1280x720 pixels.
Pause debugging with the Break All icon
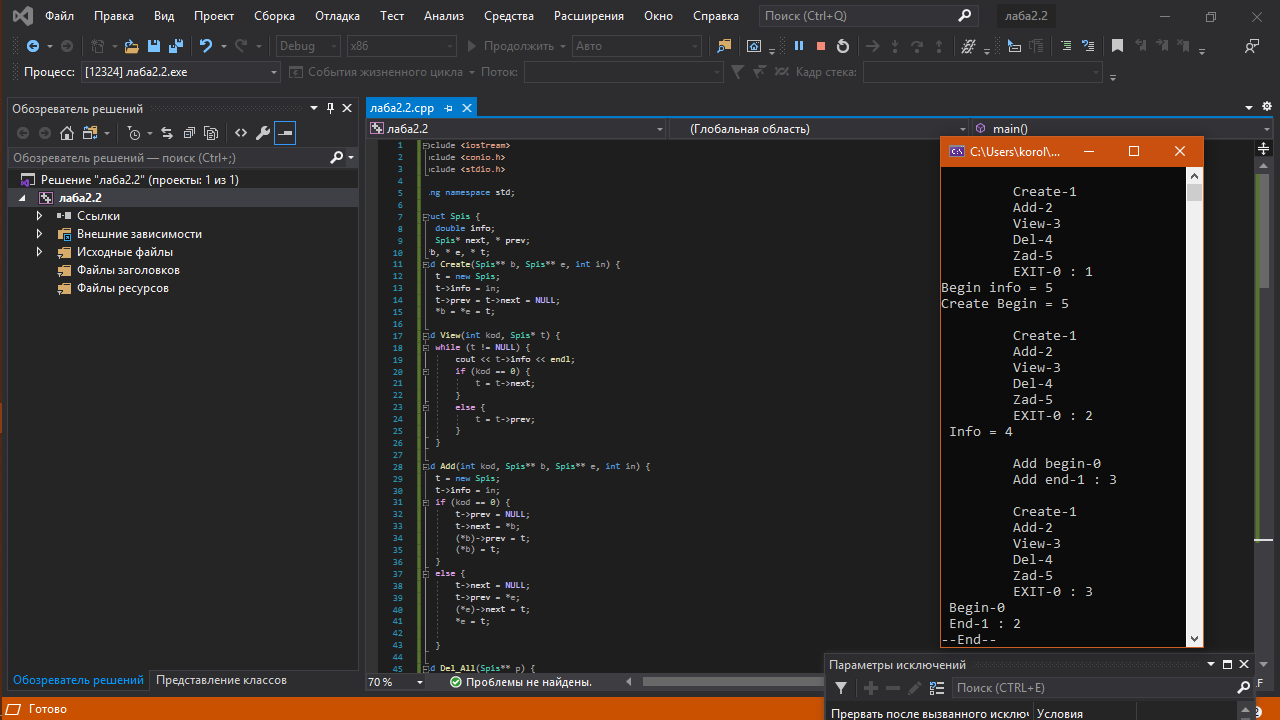[799, 46]
